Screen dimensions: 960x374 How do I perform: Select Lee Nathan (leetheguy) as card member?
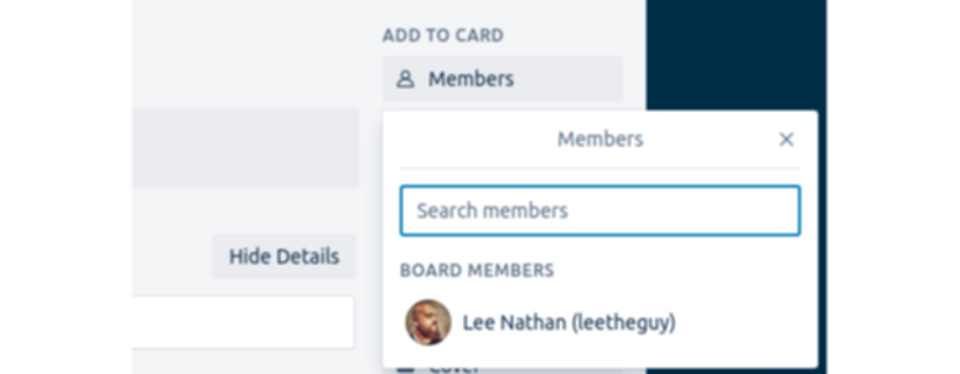click(x=600, y=323)
